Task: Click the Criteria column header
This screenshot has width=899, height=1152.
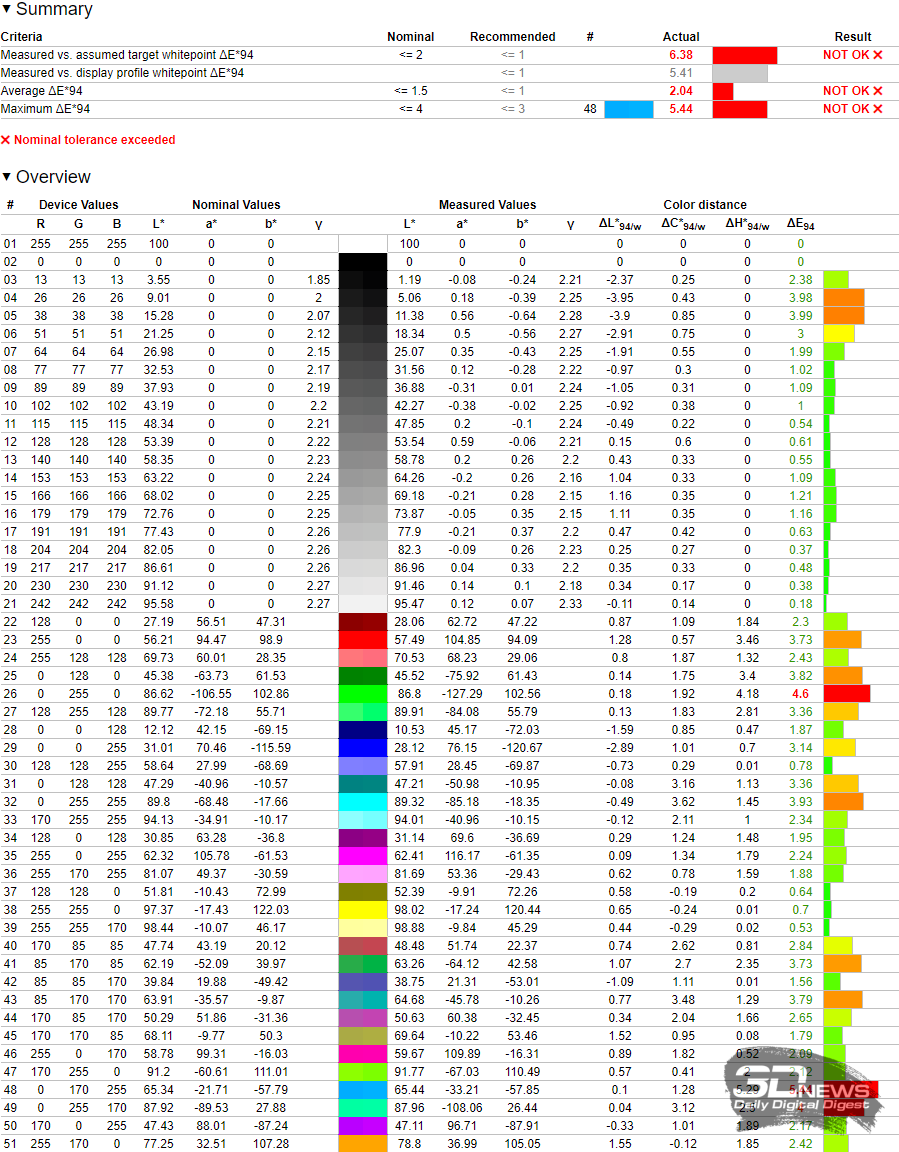Action: (22, 37)
